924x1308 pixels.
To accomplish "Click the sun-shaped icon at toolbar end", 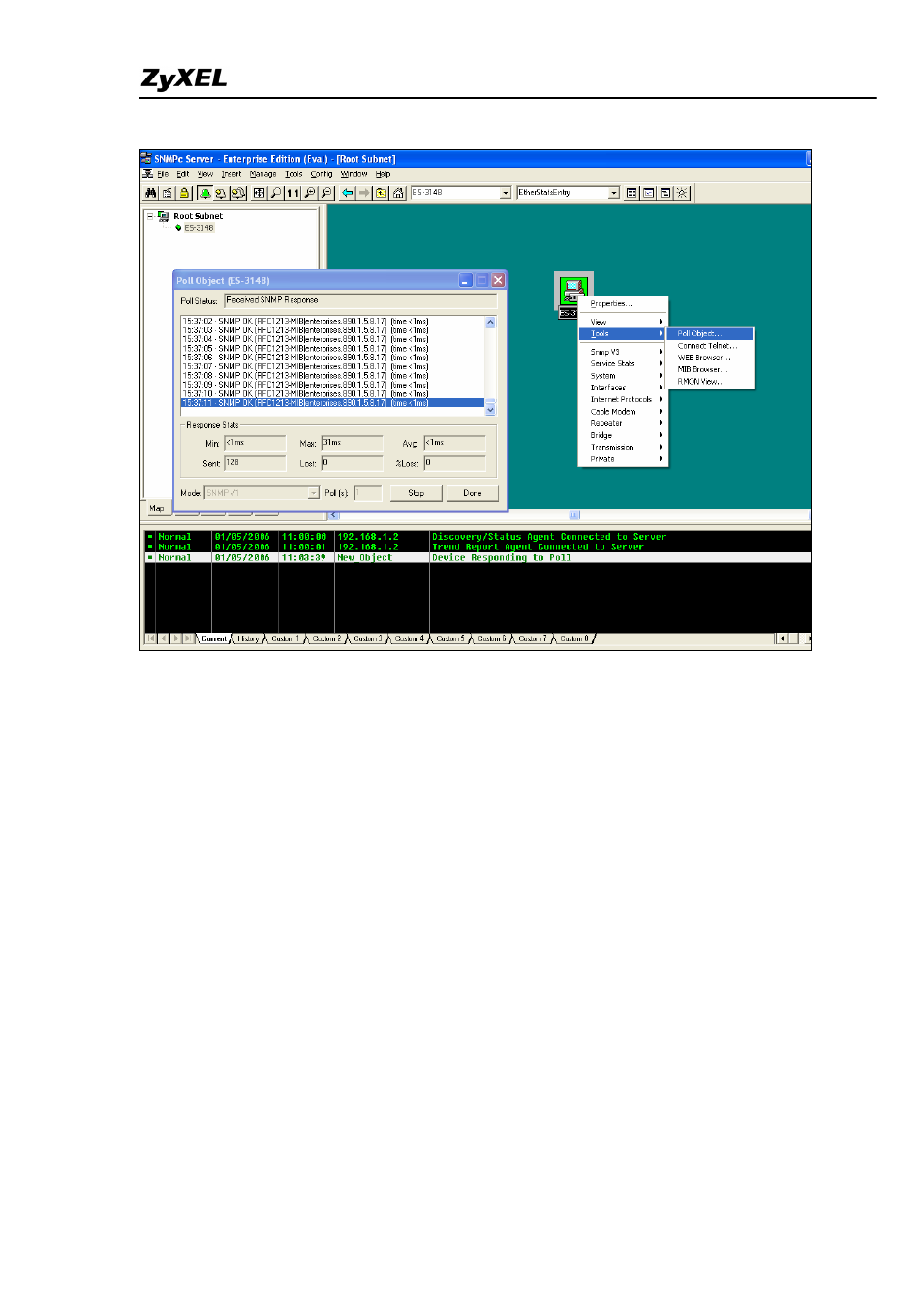I will pyautogui.click(x=682, y=193).
